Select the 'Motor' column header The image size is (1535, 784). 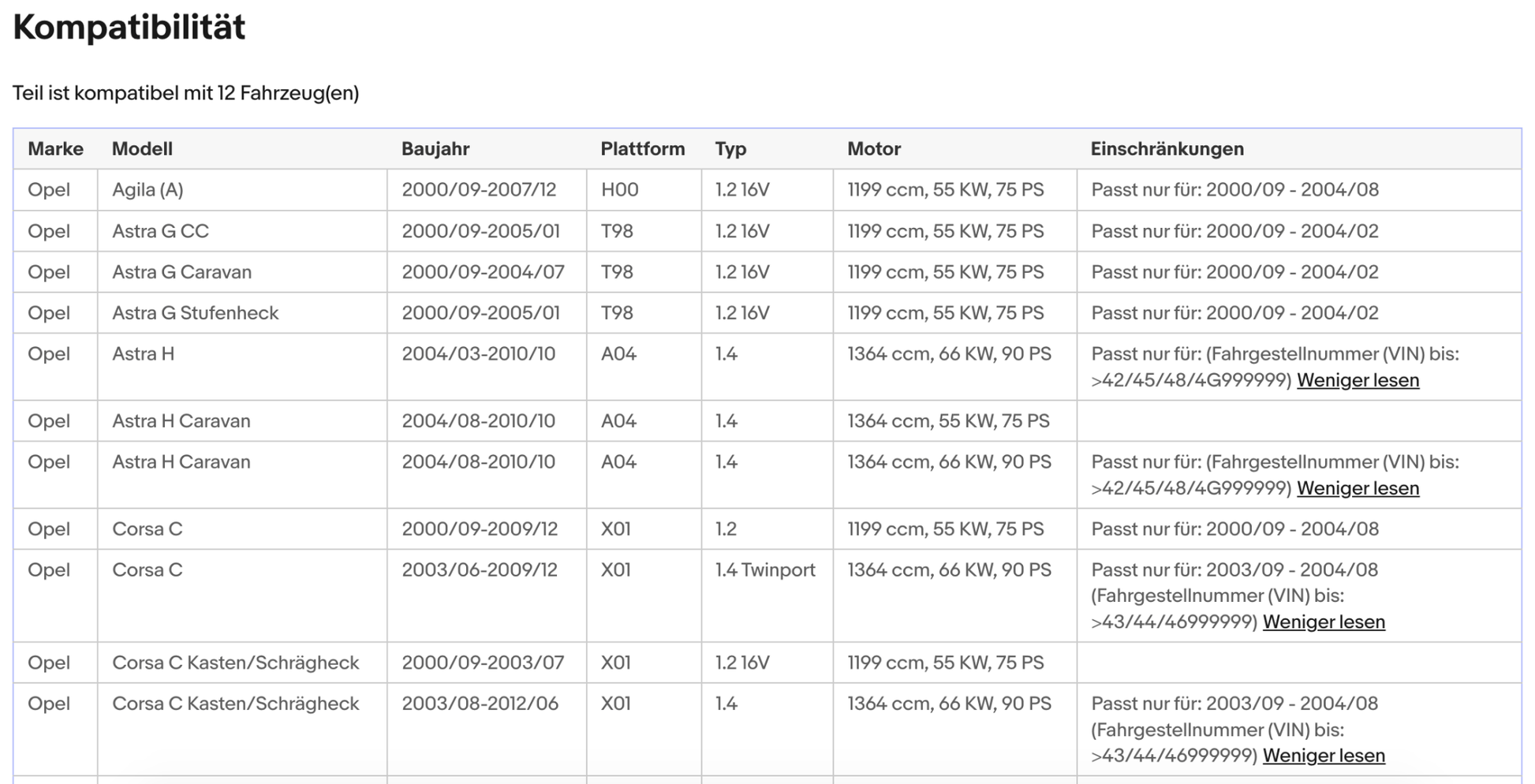point(873,149)
